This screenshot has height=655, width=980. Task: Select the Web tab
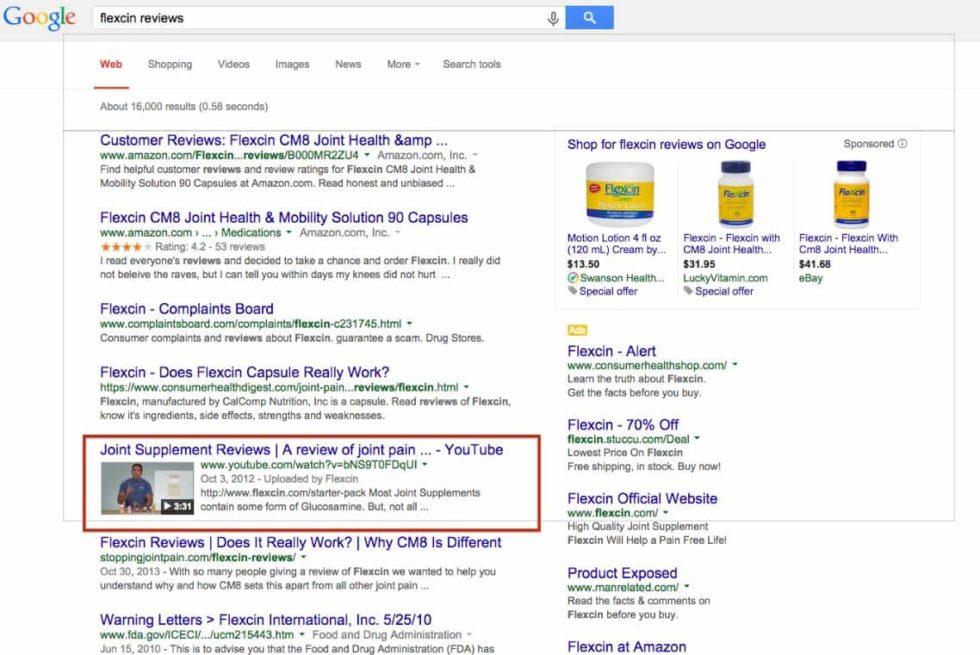click(111, 64)
